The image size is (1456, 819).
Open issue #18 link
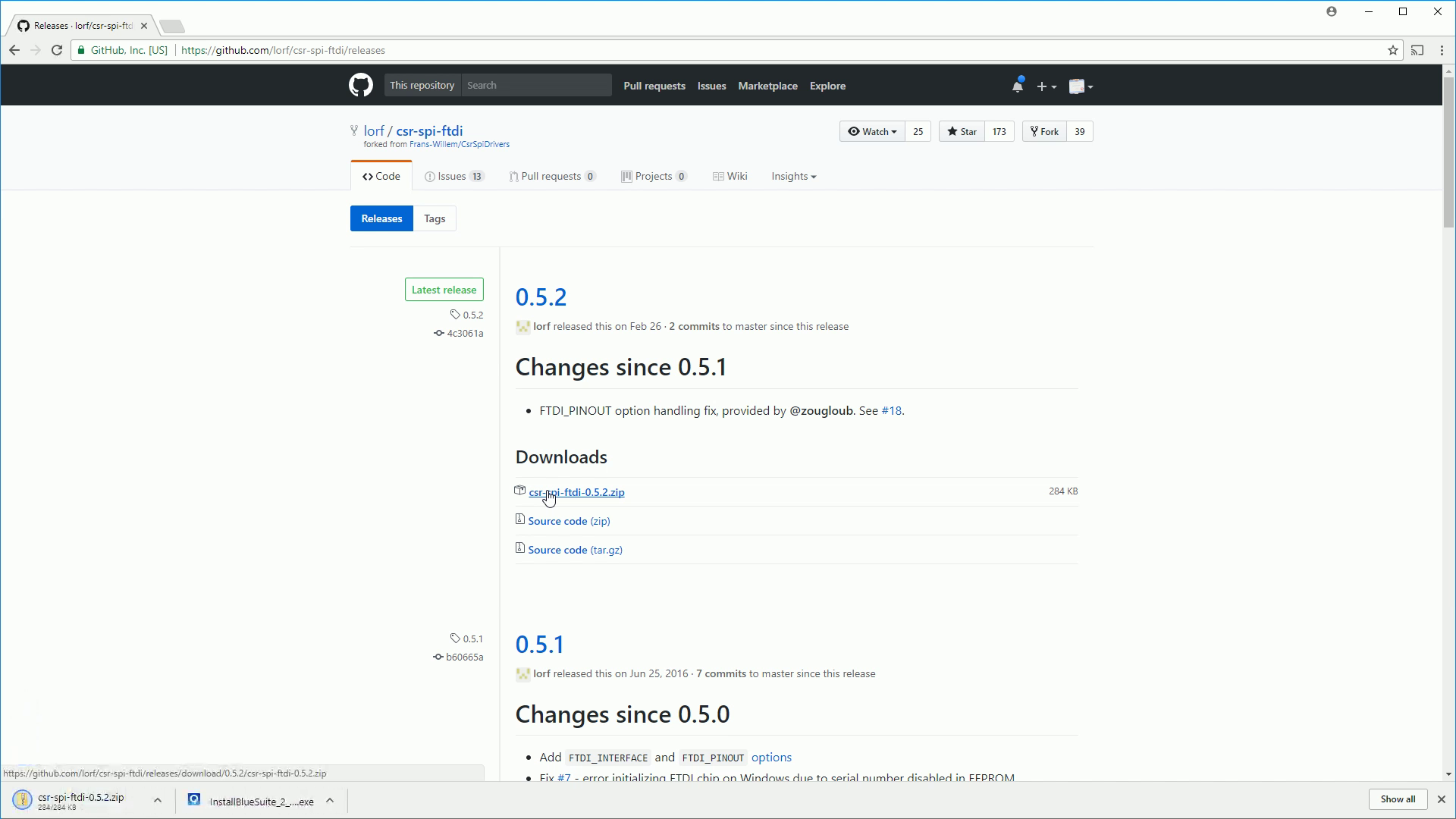pos(891,410)
